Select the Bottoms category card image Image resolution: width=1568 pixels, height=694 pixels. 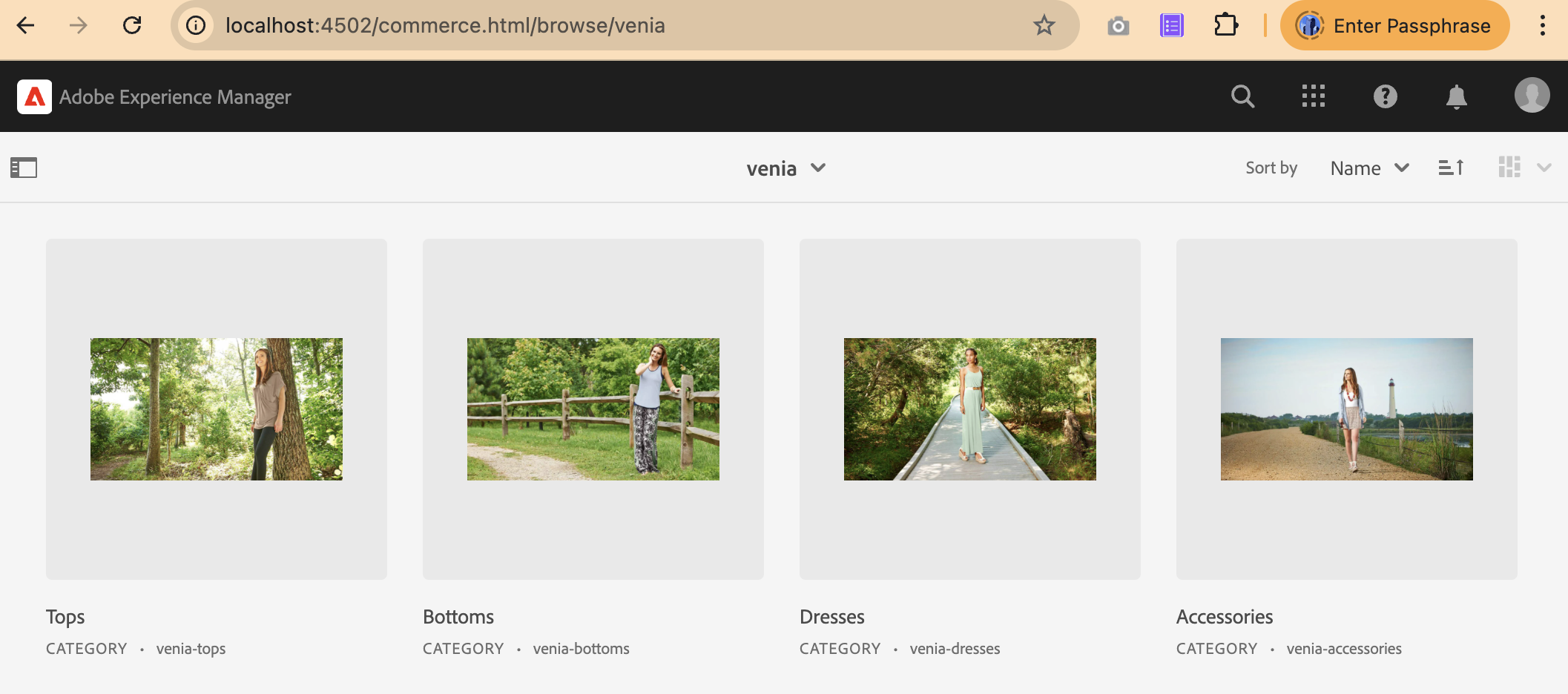[593, 409]
